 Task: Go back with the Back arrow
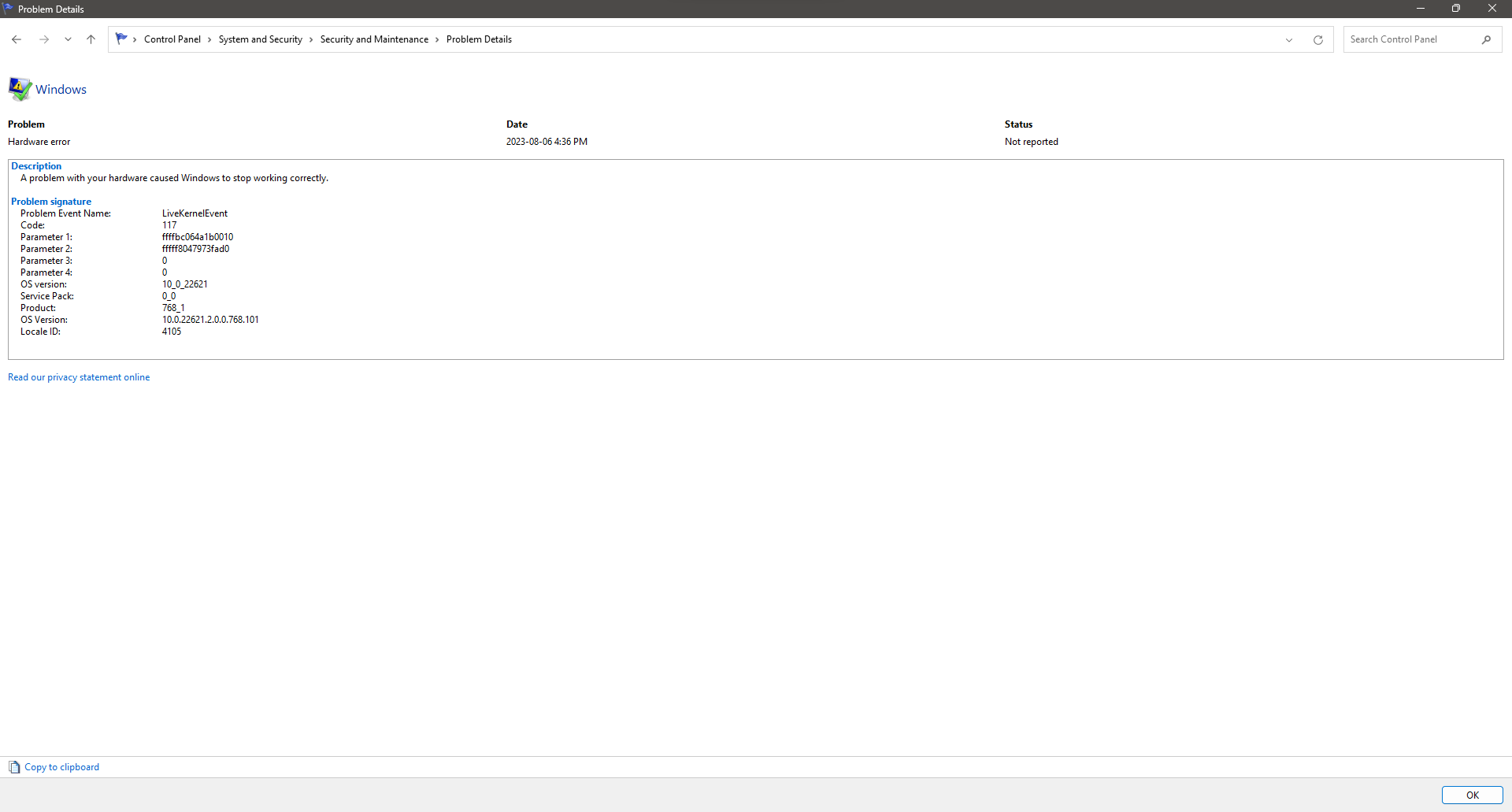click(17, 39)
